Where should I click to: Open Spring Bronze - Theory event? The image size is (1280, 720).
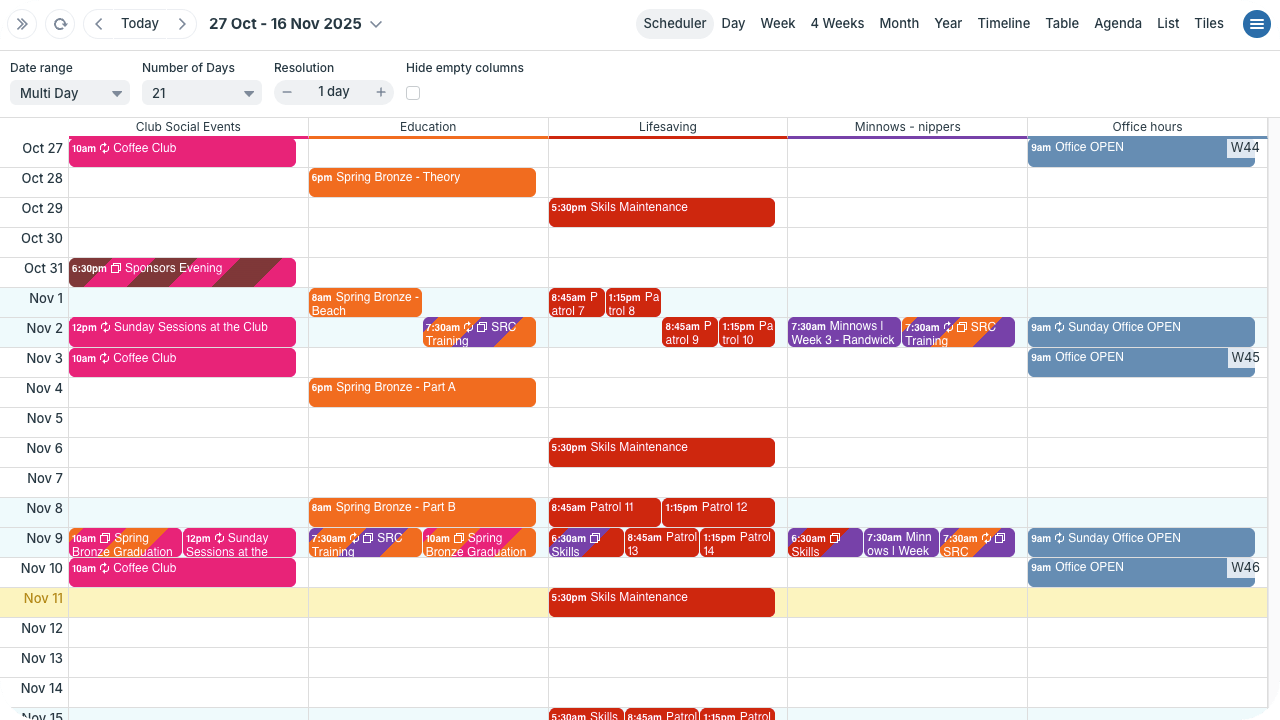422,182
